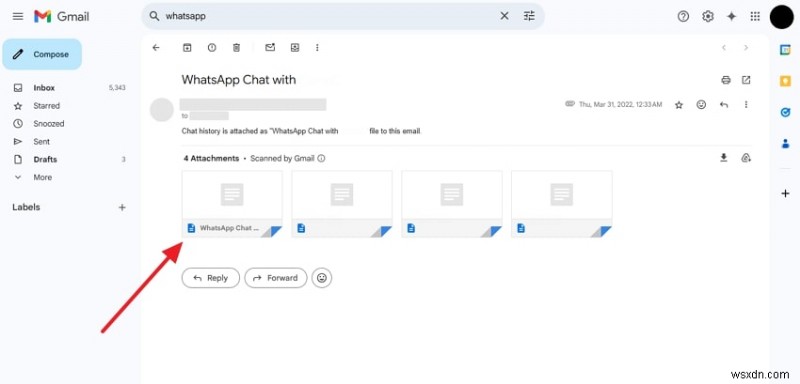Click the reply arrow icon near date
Image resolution: width=800 pixels, height=384 pixels.
723,105
